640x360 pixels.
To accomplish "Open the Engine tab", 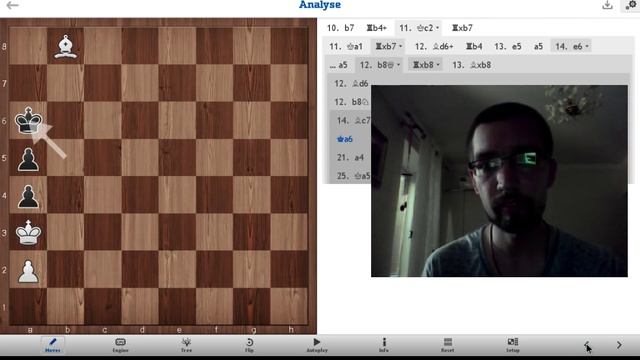I will tap(120, 345).
